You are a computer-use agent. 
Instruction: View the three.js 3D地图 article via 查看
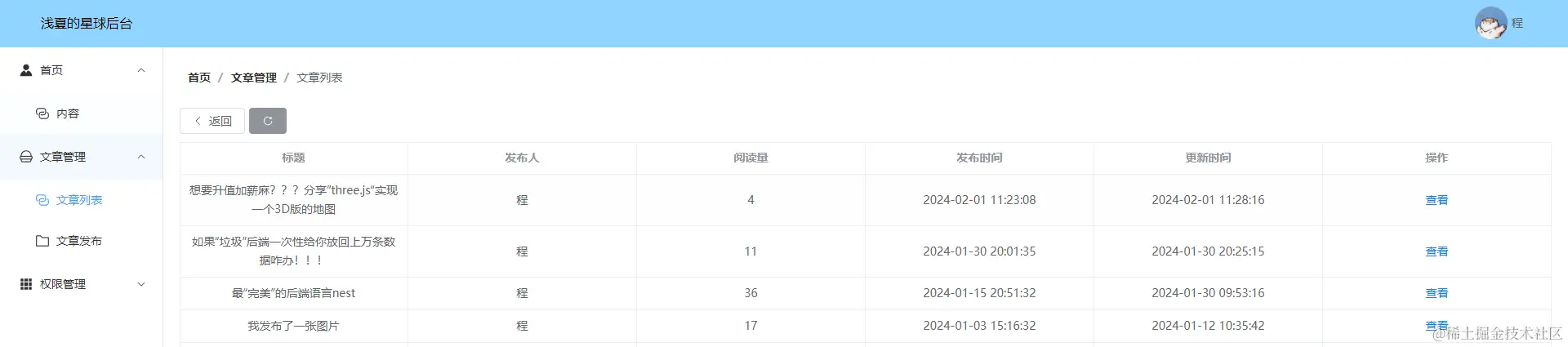[1437, 200]
